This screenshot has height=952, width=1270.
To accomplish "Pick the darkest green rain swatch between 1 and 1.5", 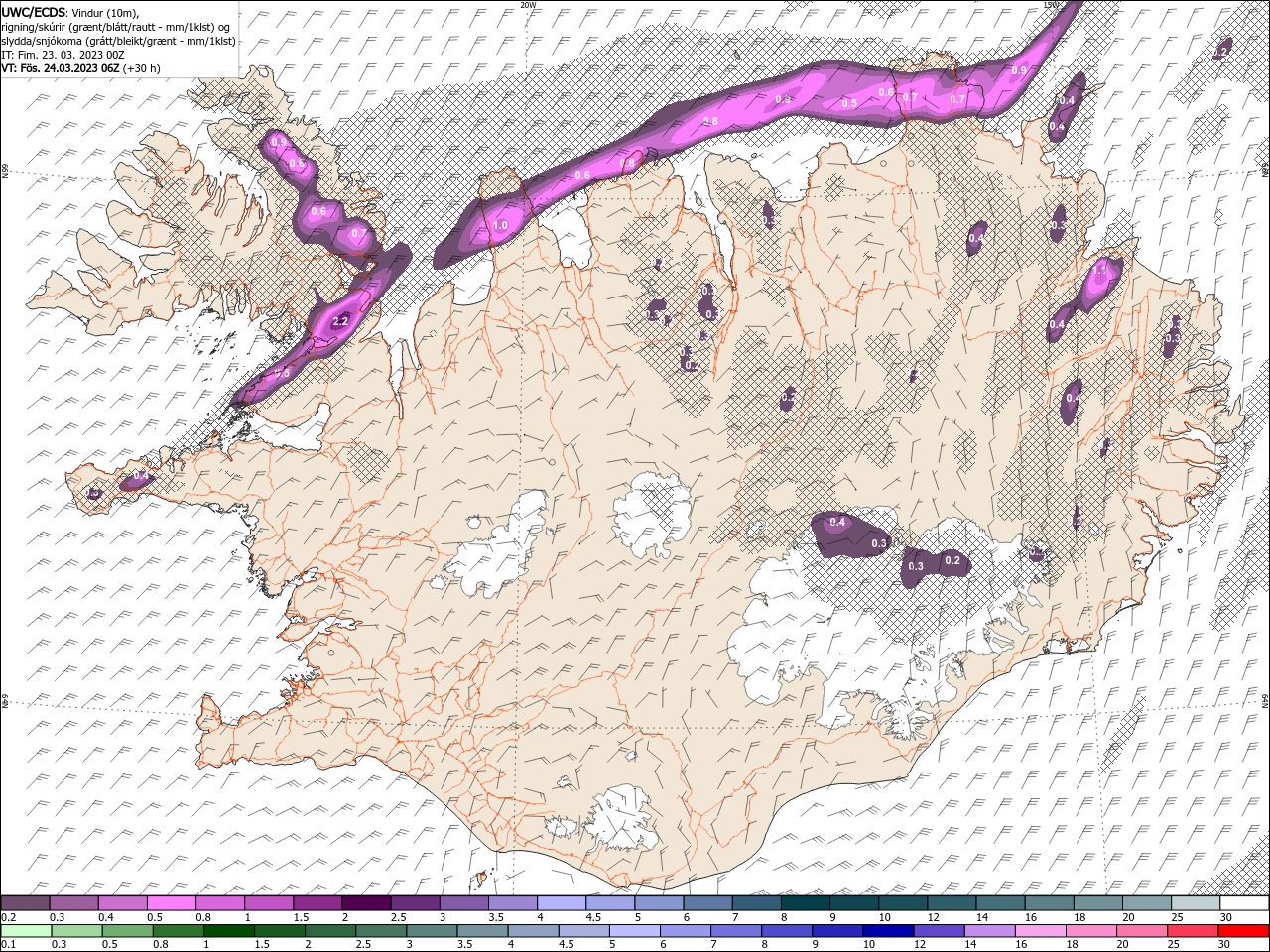I will coord(228,931).
